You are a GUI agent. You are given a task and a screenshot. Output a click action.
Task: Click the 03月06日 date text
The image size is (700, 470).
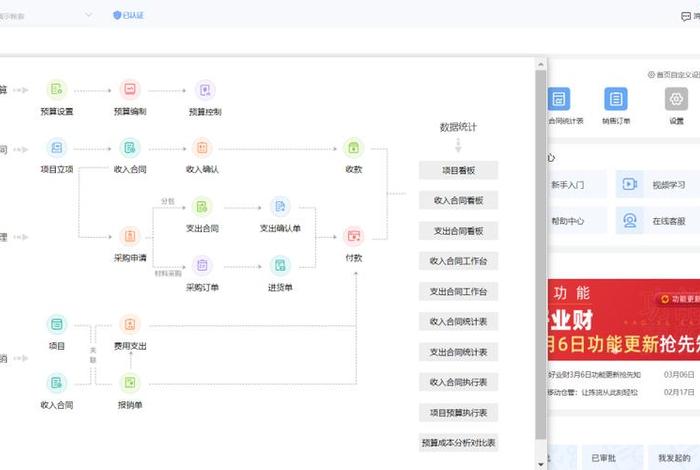pyautogui.click(x=679, y=374)
